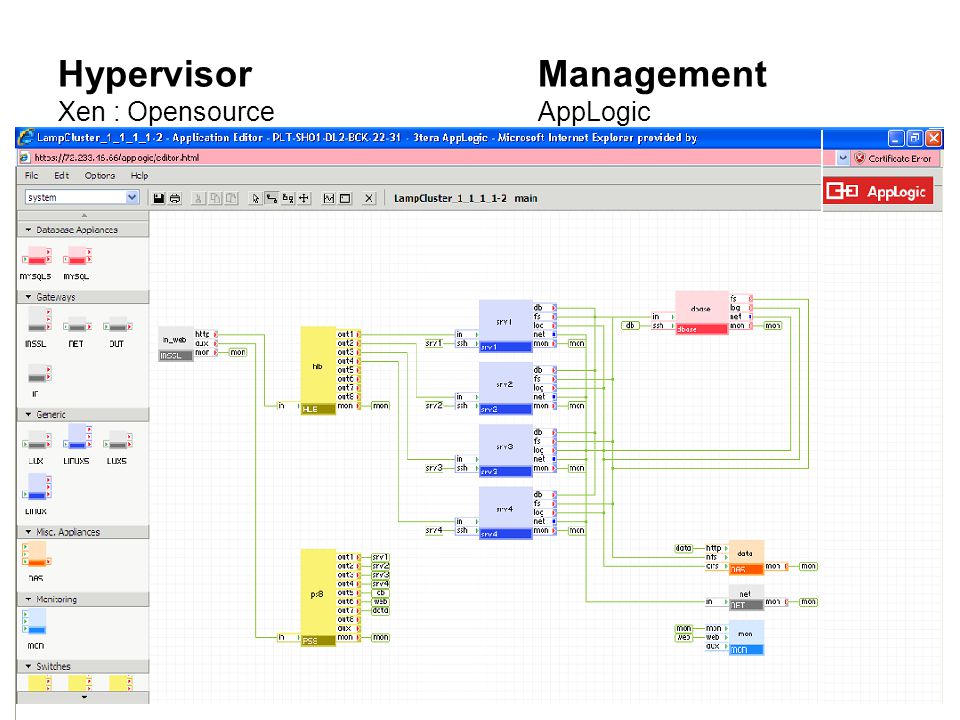The height and width of the screenshot is (720, 960).
Task: Click the web terminal label on PS8 out6
Action: 380,602
